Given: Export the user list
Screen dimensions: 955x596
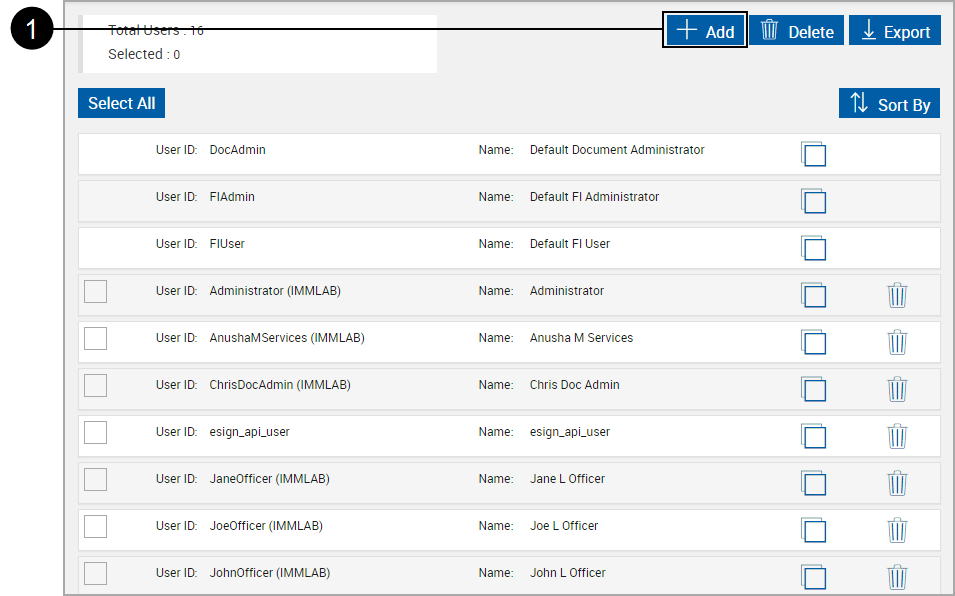Looking at the screenshot, I should click(x=895, y=31).
